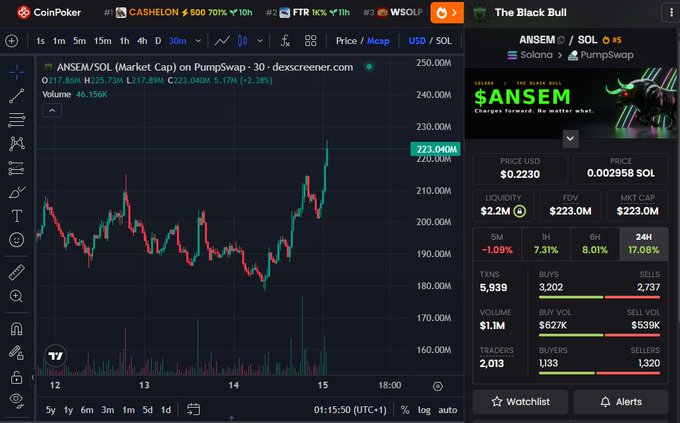This screenshot has width=680, height=423.
Task: Open the Alerts button
Action: pos(621,402)
